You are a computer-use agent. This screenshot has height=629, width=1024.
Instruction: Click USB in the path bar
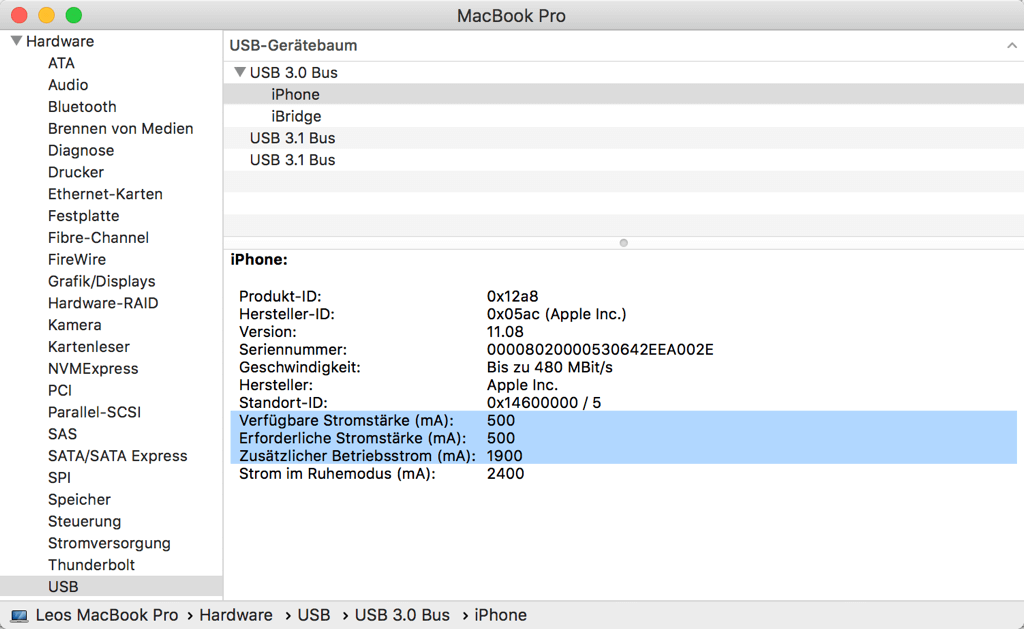[314, 615]
